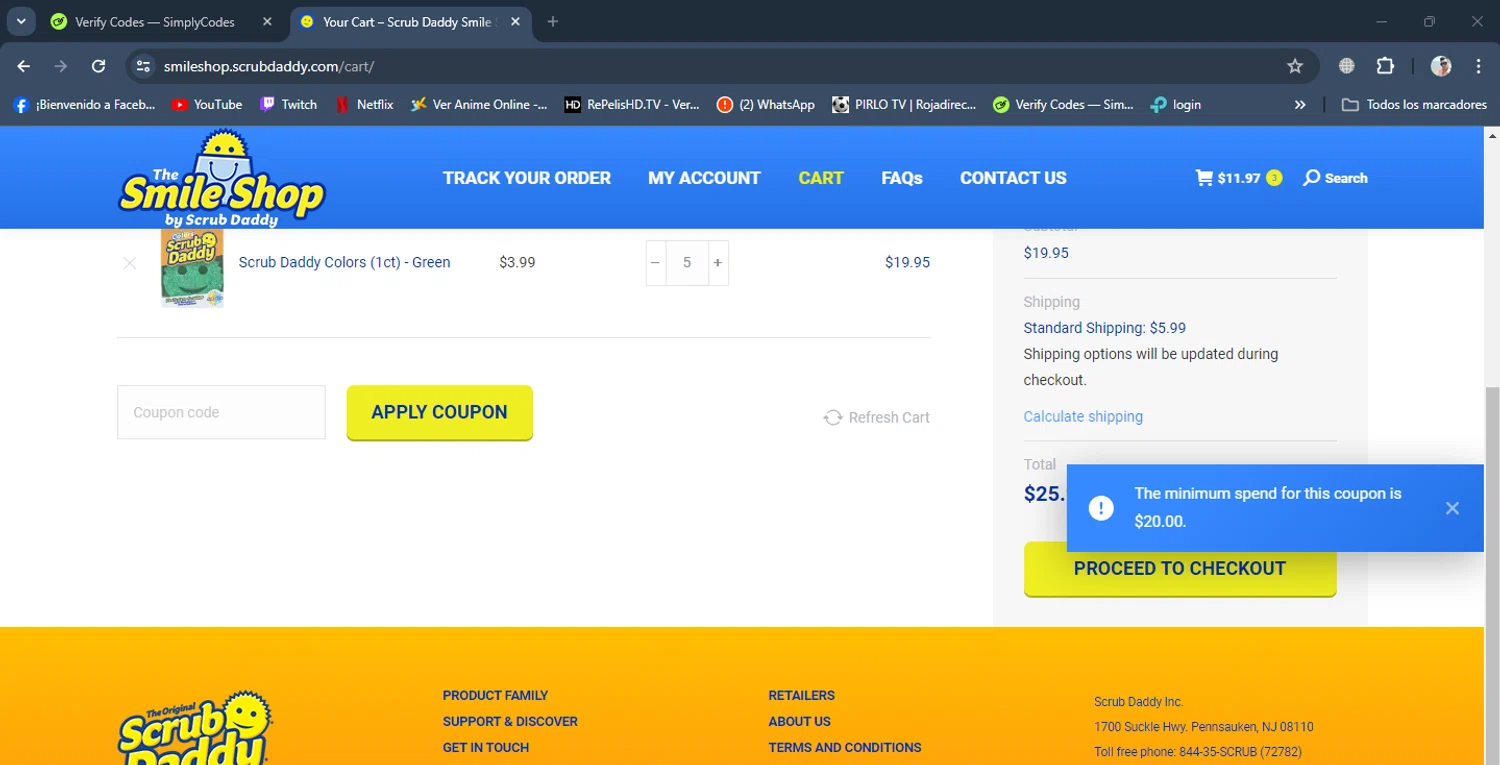1500x765 pixels.
Task: Remove Scrub Daddy Colors Green from cart
Action: [x=129, y=263]
